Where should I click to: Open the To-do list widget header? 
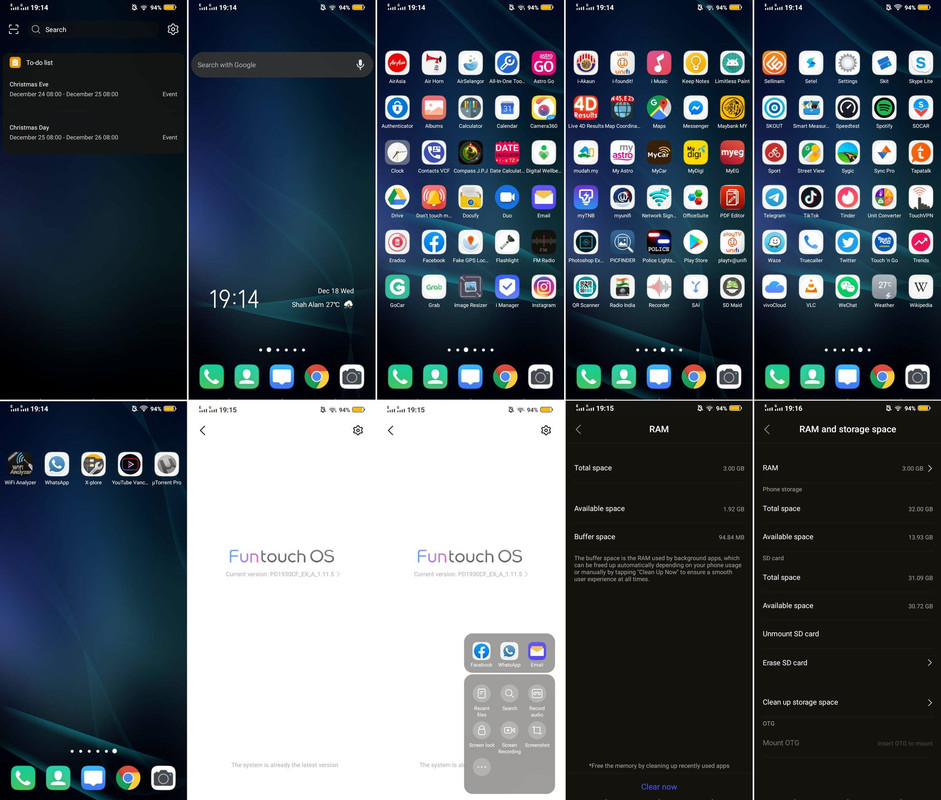point(94,62)
